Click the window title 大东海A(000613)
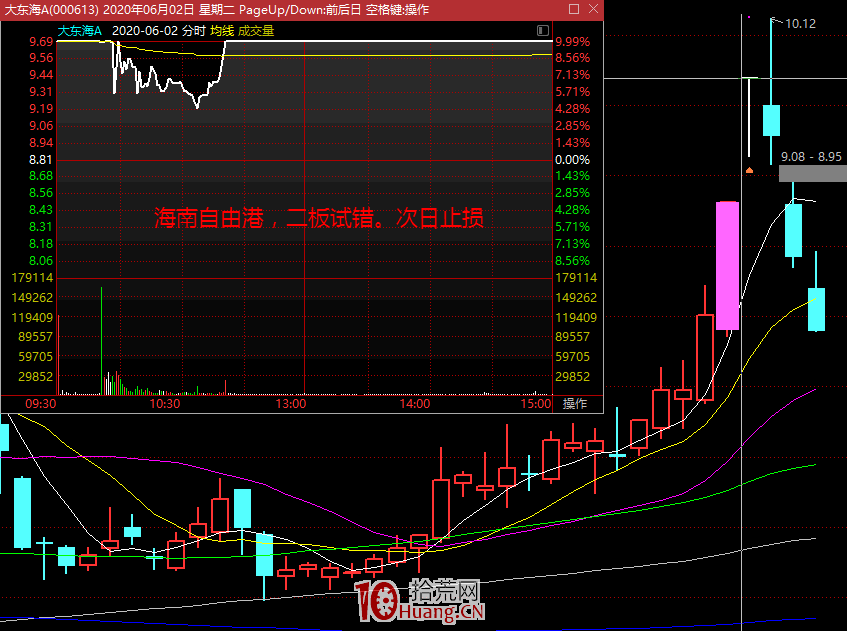847x631 pixels. pos(51,10)
